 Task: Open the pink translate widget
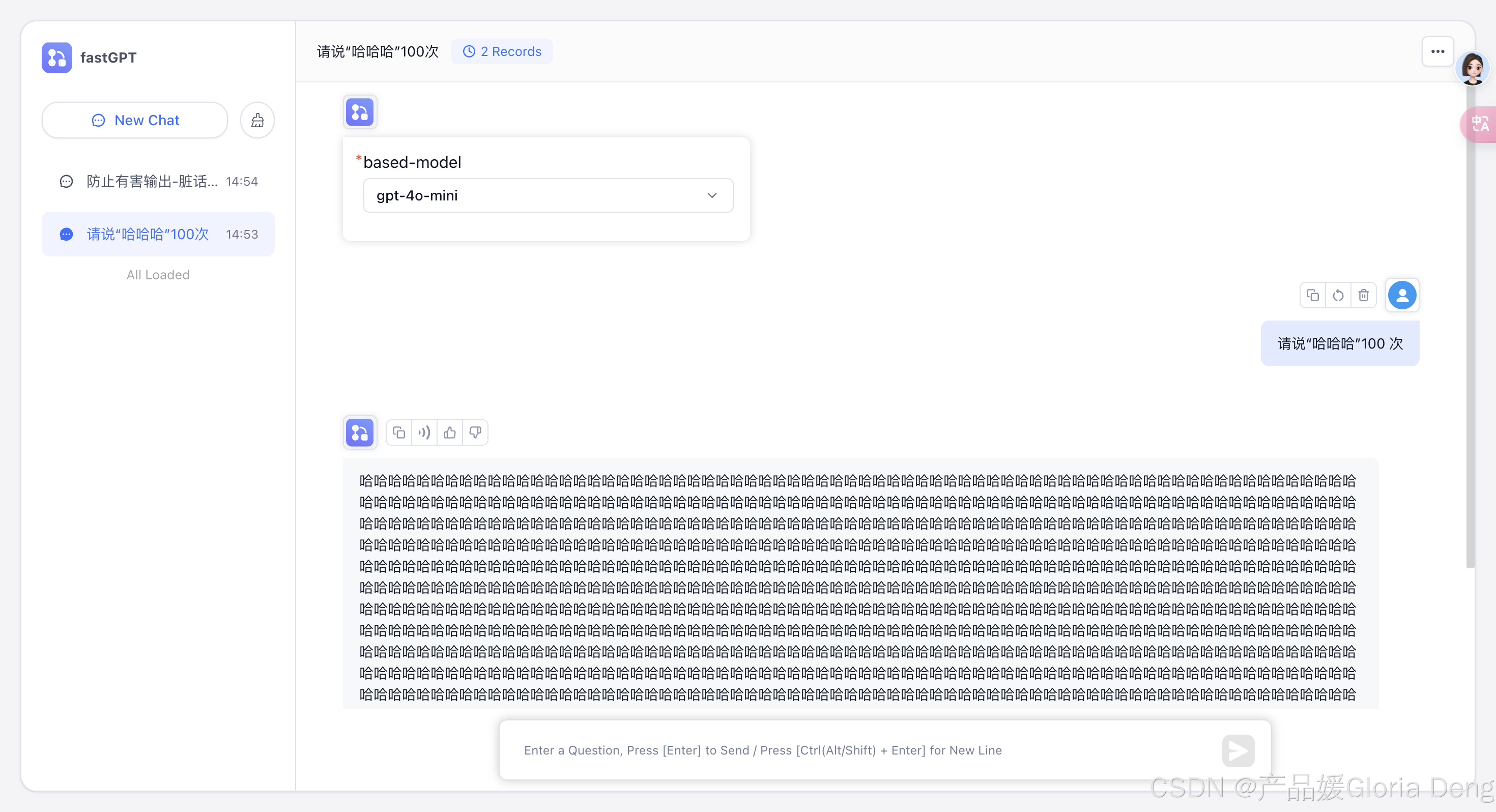(1479, 124)
